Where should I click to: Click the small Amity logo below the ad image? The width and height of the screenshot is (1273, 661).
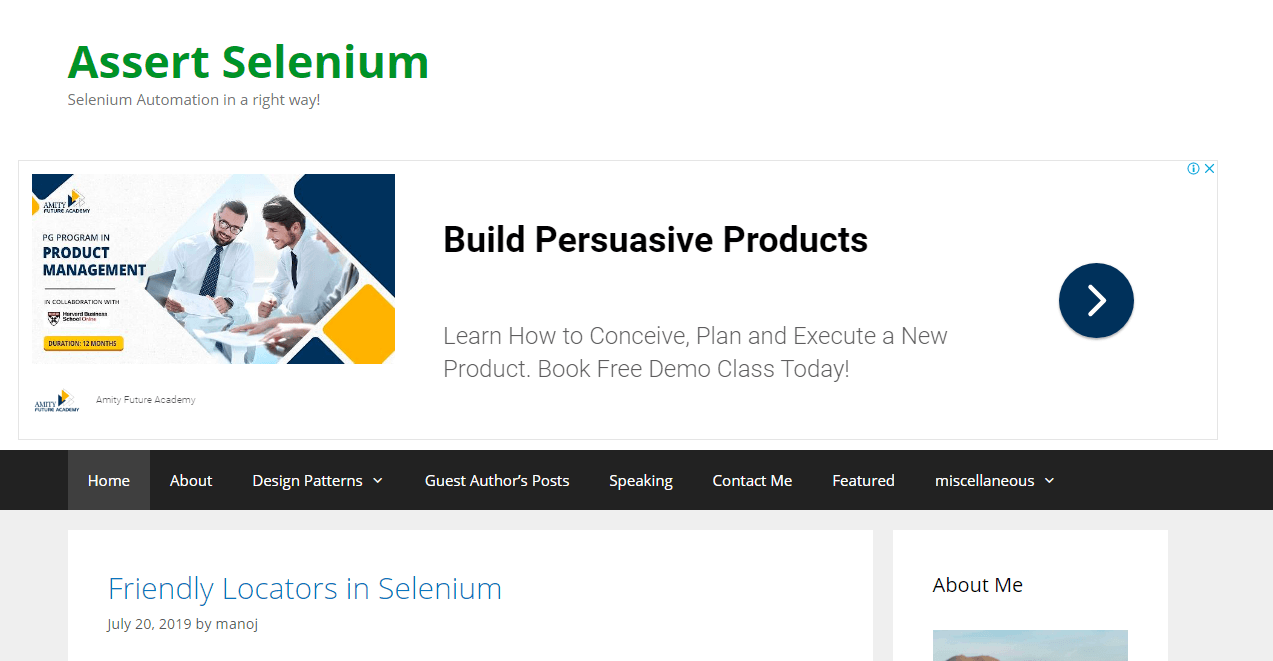pyautogui.click(x=55, y=400)
